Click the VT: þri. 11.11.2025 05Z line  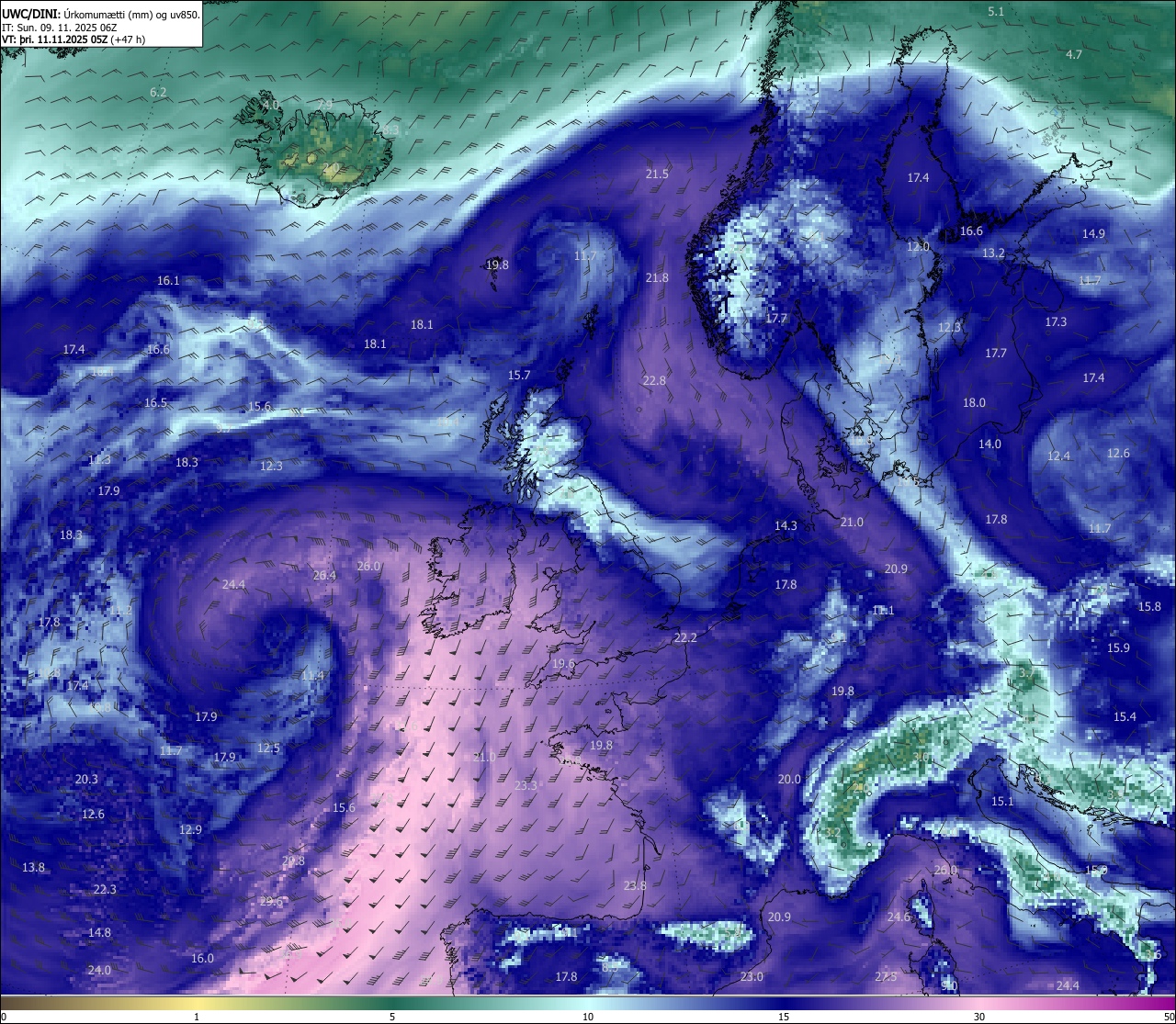(x=74, y=39)
